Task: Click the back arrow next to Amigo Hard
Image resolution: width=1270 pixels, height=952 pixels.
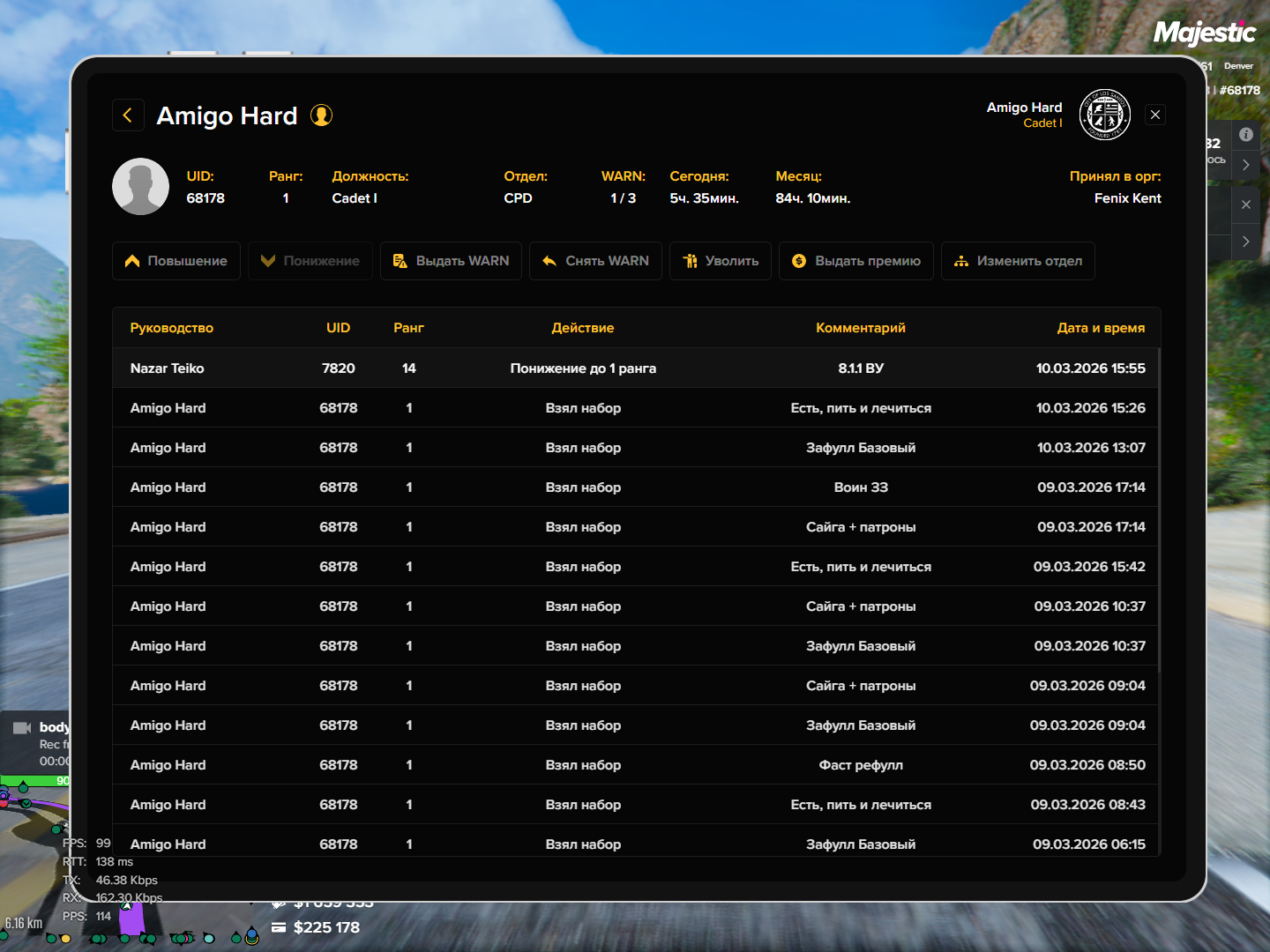Action: [x=128, y=115]
